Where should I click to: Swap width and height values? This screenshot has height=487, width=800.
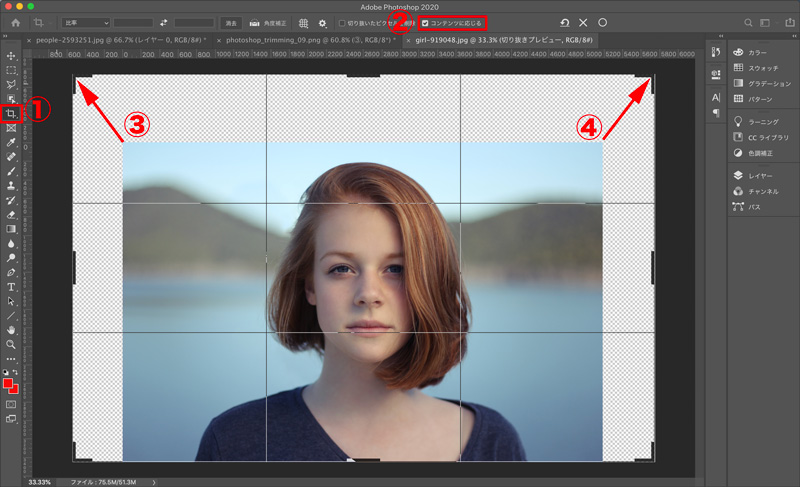(163, 23)
